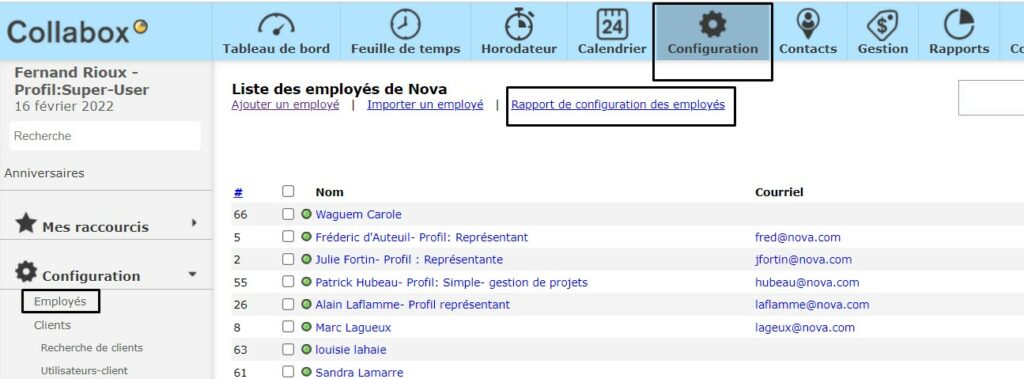Click green status dot for Sandra Lamarre
This screenshot has width=1024, height=379.
306,372
